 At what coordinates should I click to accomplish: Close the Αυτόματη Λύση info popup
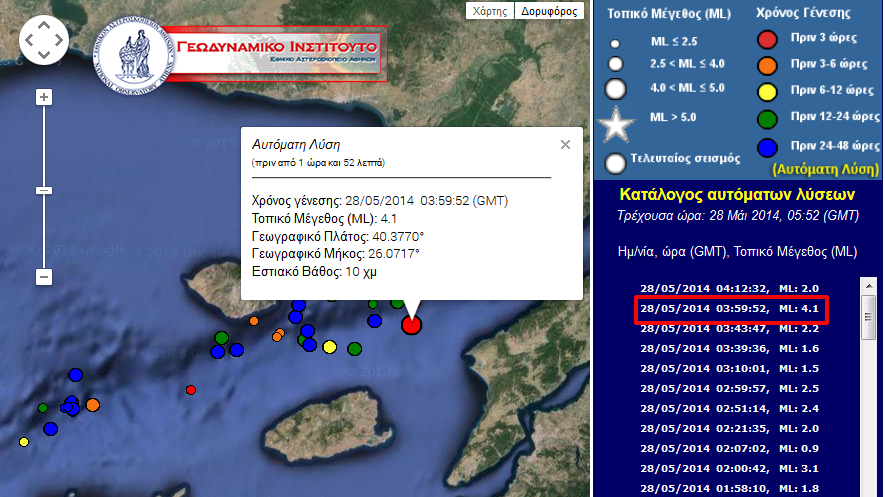(x=565, y=145)
